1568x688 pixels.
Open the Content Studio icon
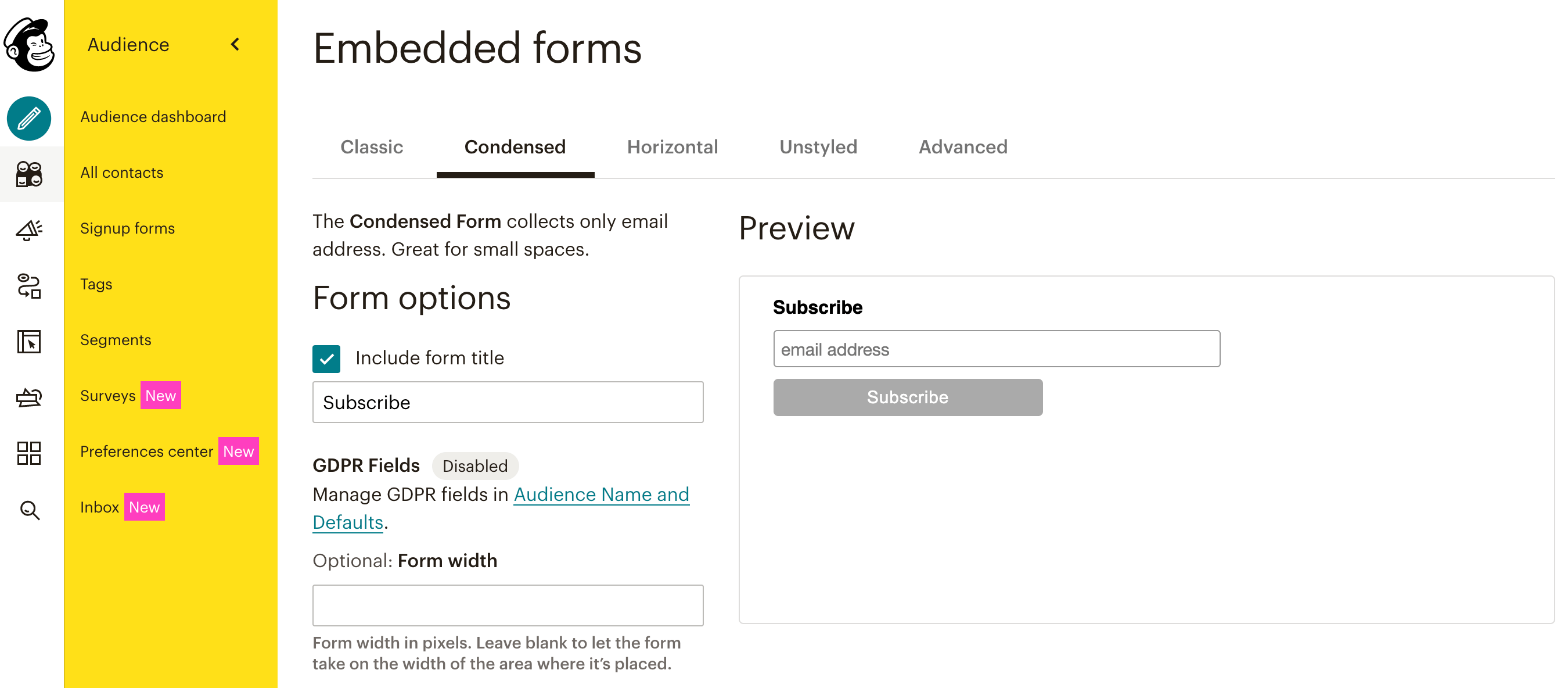29,397
